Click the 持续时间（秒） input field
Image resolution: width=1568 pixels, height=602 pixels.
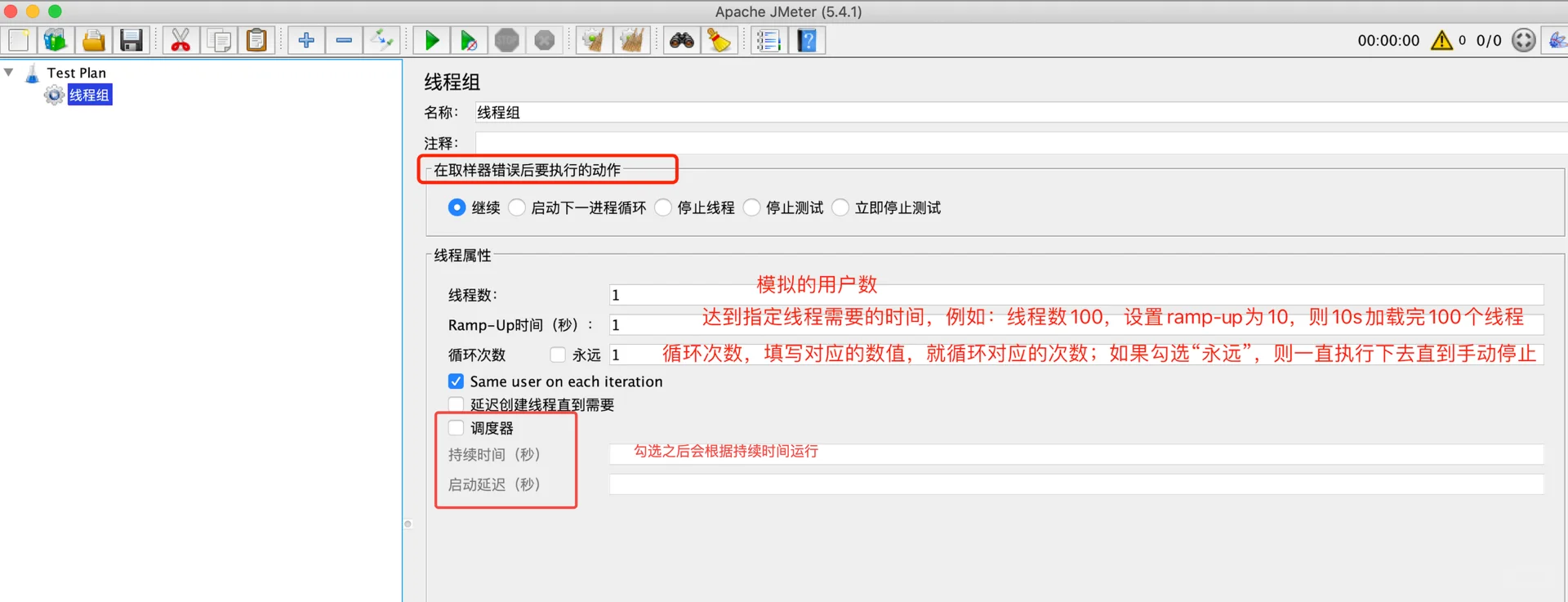coord(1076,454)
